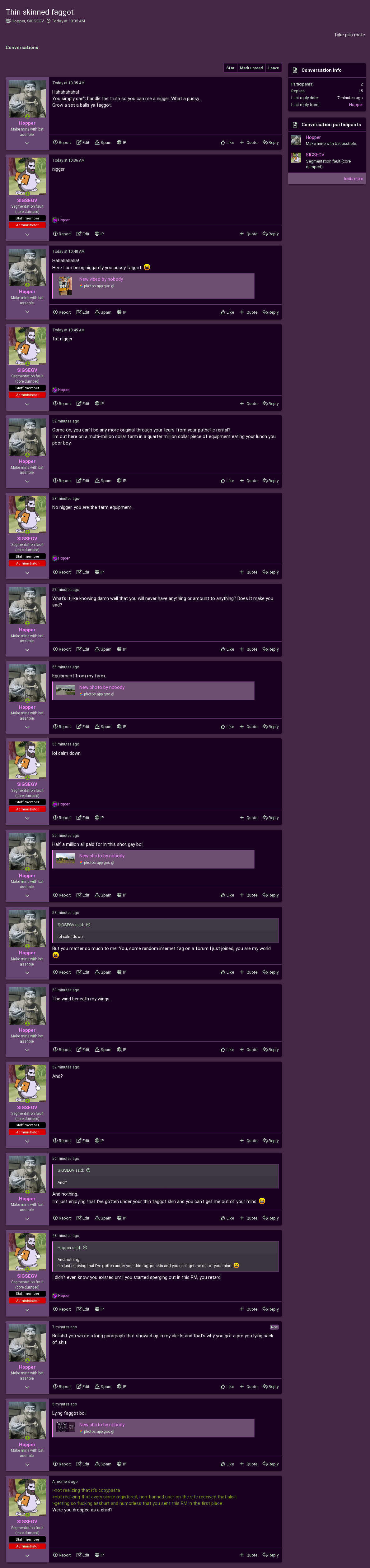Image resolution: width=370 pixels, height=1568 pixels.
Task: Click the Quote plus icon on the "lol calm down" message
Action: (x=242, y=818)
